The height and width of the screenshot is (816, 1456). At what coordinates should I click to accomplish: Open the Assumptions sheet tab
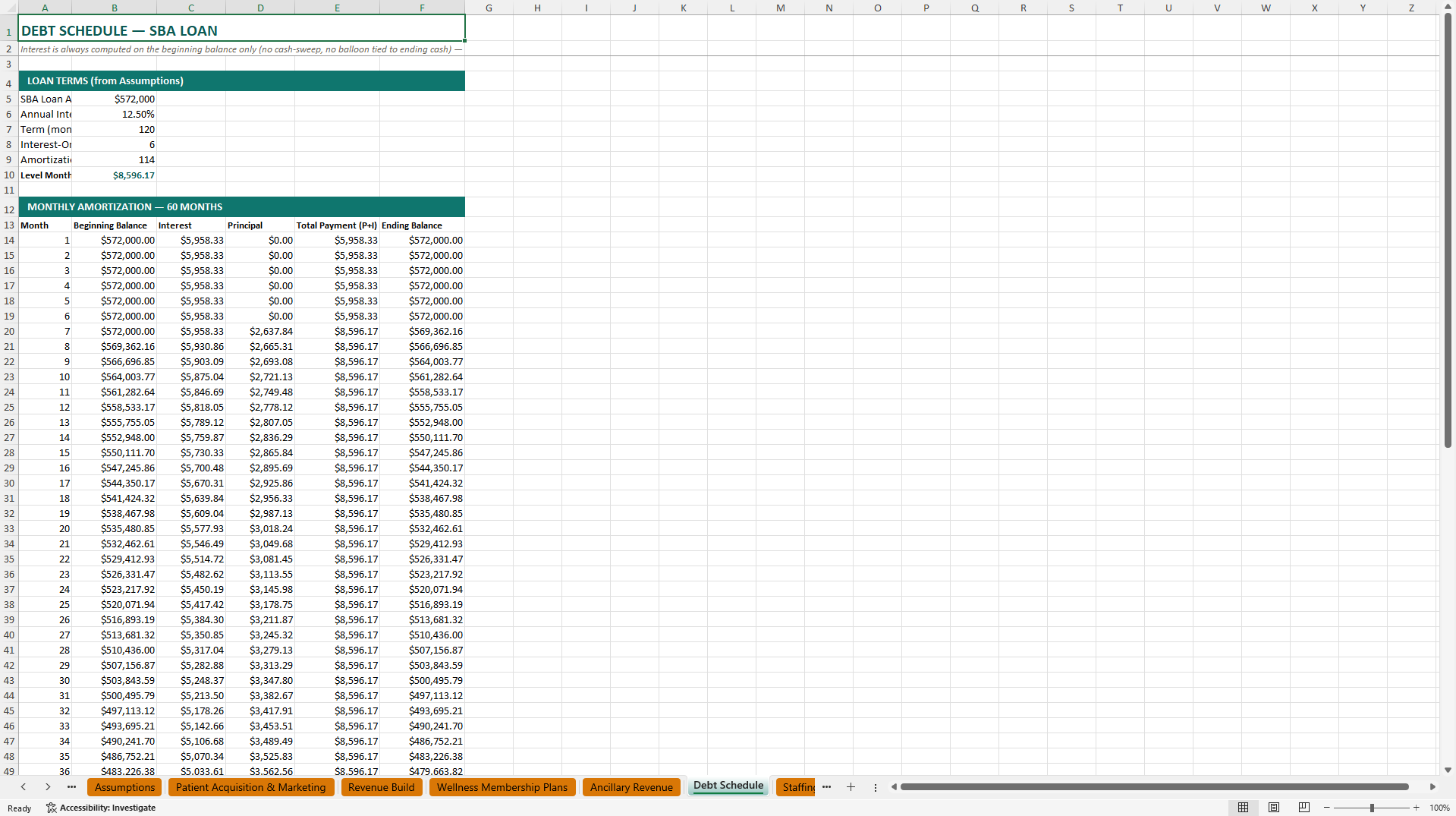[x=124, y=787]
